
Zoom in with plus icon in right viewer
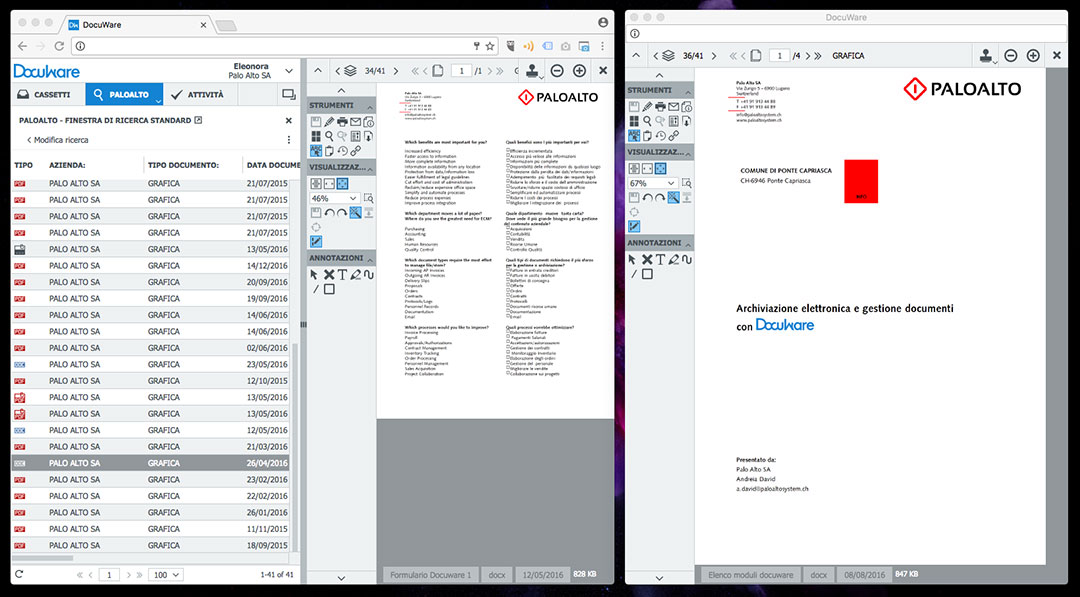1033,56
